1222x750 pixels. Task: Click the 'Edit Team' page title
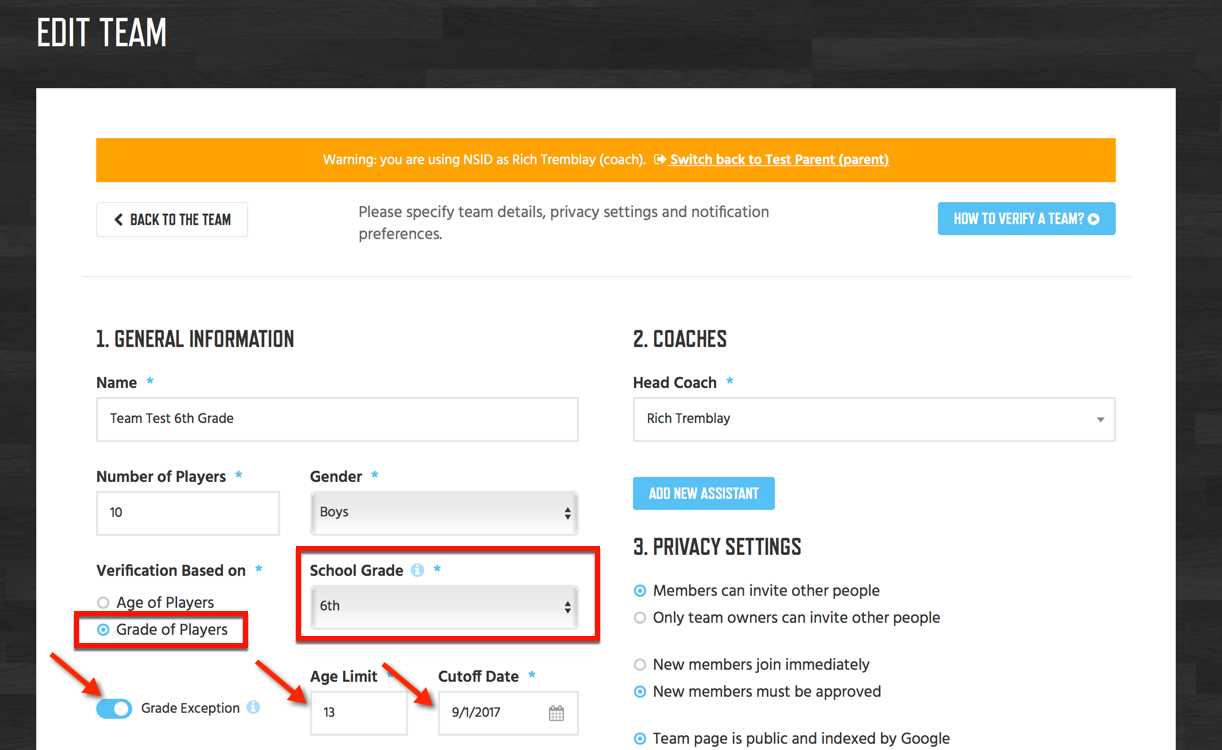(102, 33)
